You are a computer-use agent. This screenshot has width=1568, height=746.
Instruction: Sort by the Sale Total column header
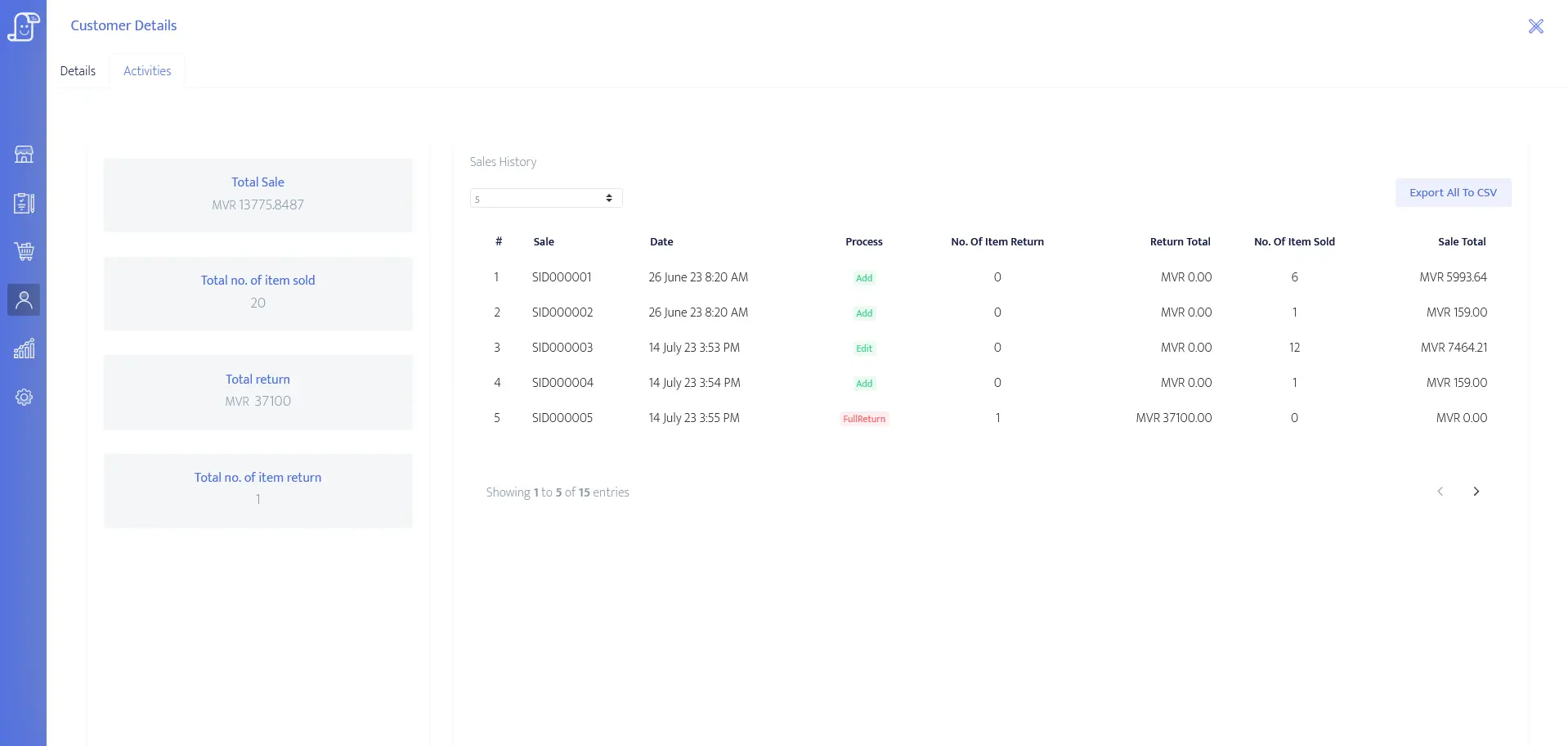coord(1461,242)
